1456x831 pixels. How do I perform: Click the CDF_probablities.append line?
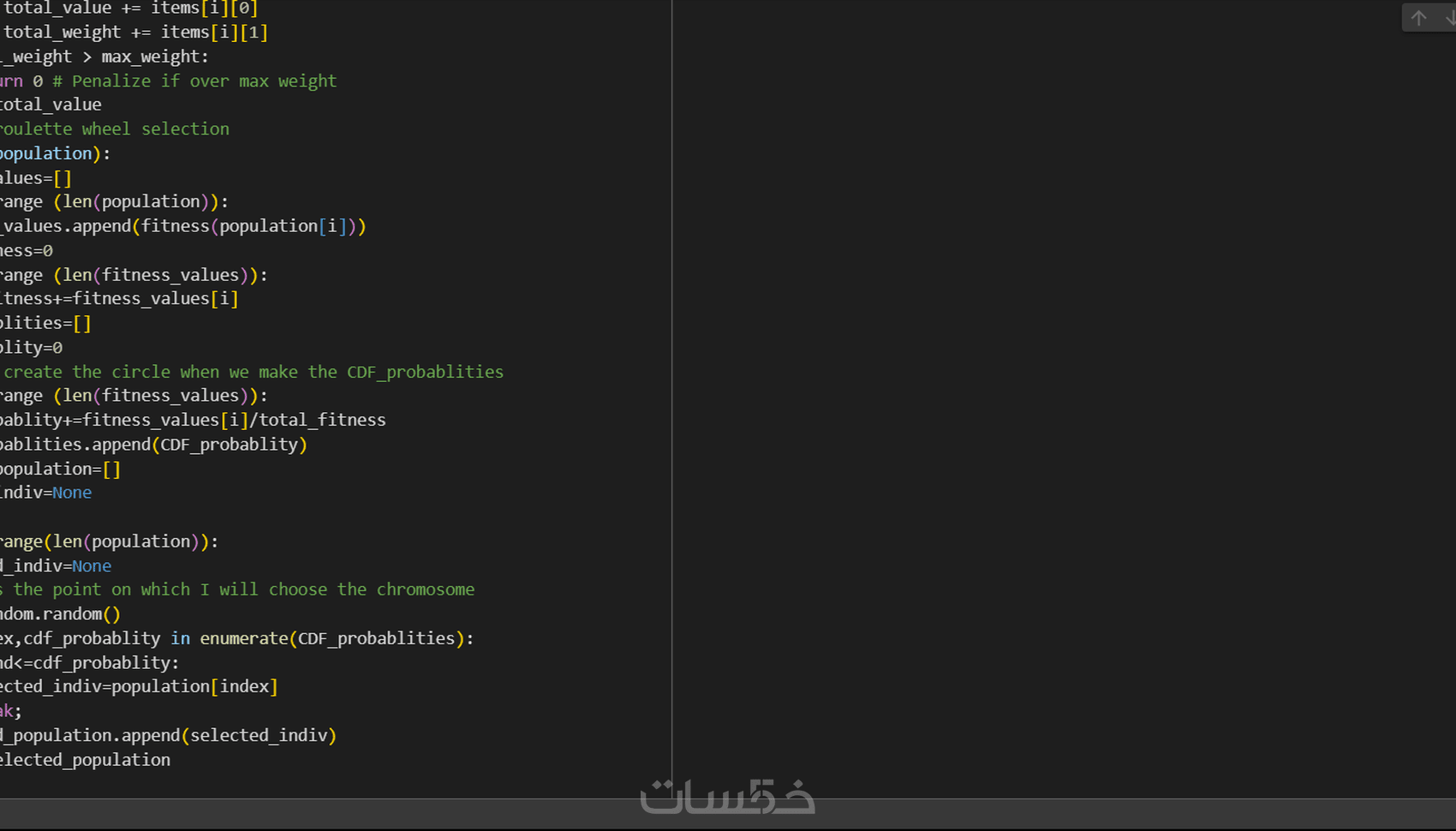[154, 445]
